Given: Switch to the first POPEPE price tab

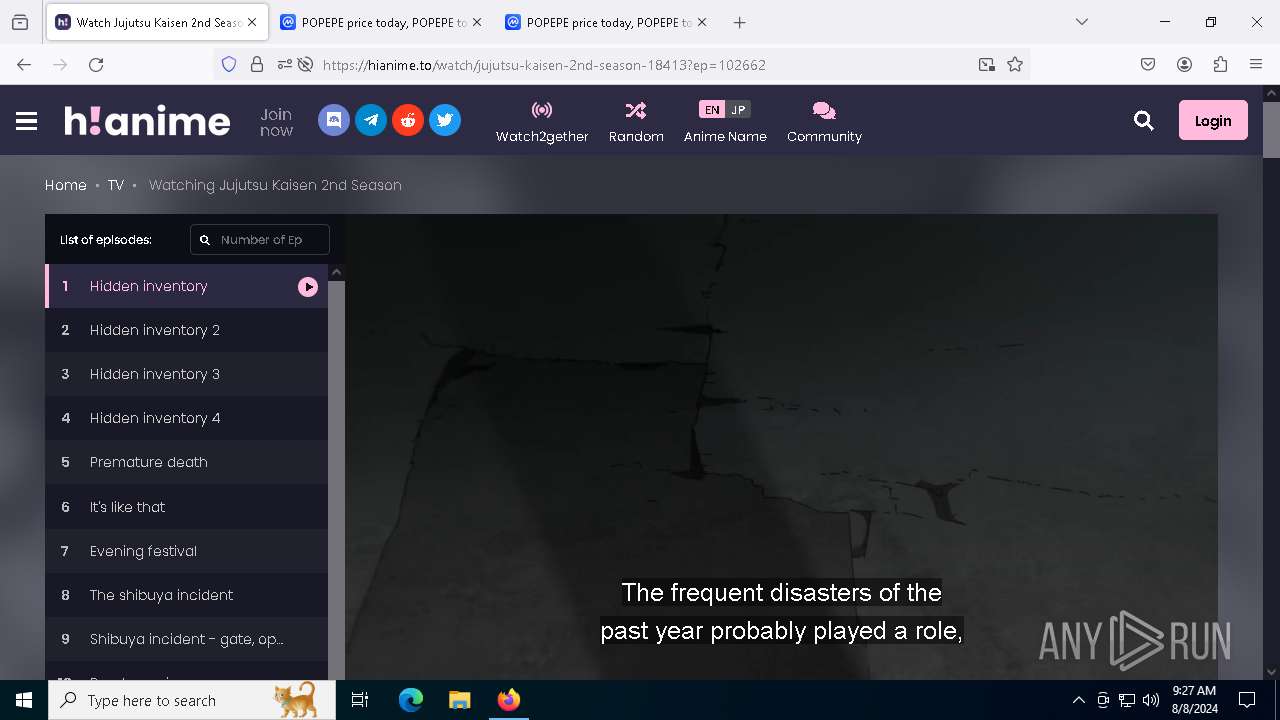Looking at the screenshot, I should click(373, 22).
